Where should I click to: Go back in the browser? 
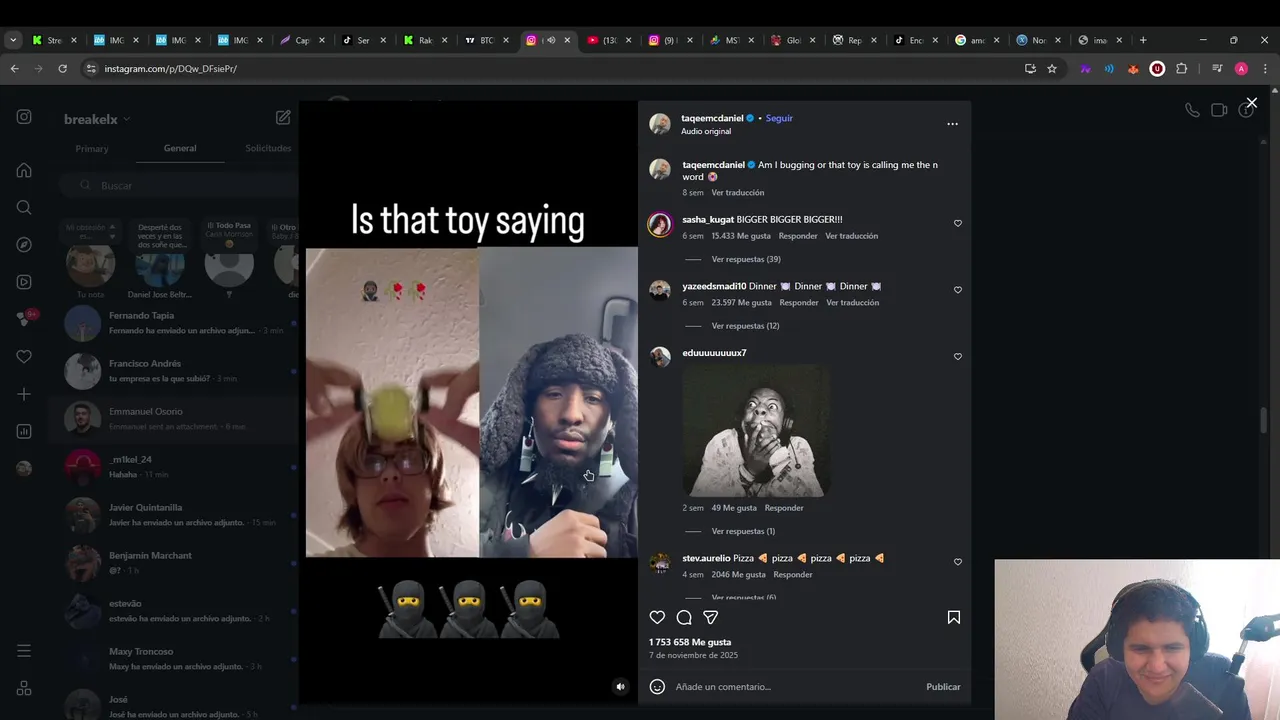coord(14,68)
